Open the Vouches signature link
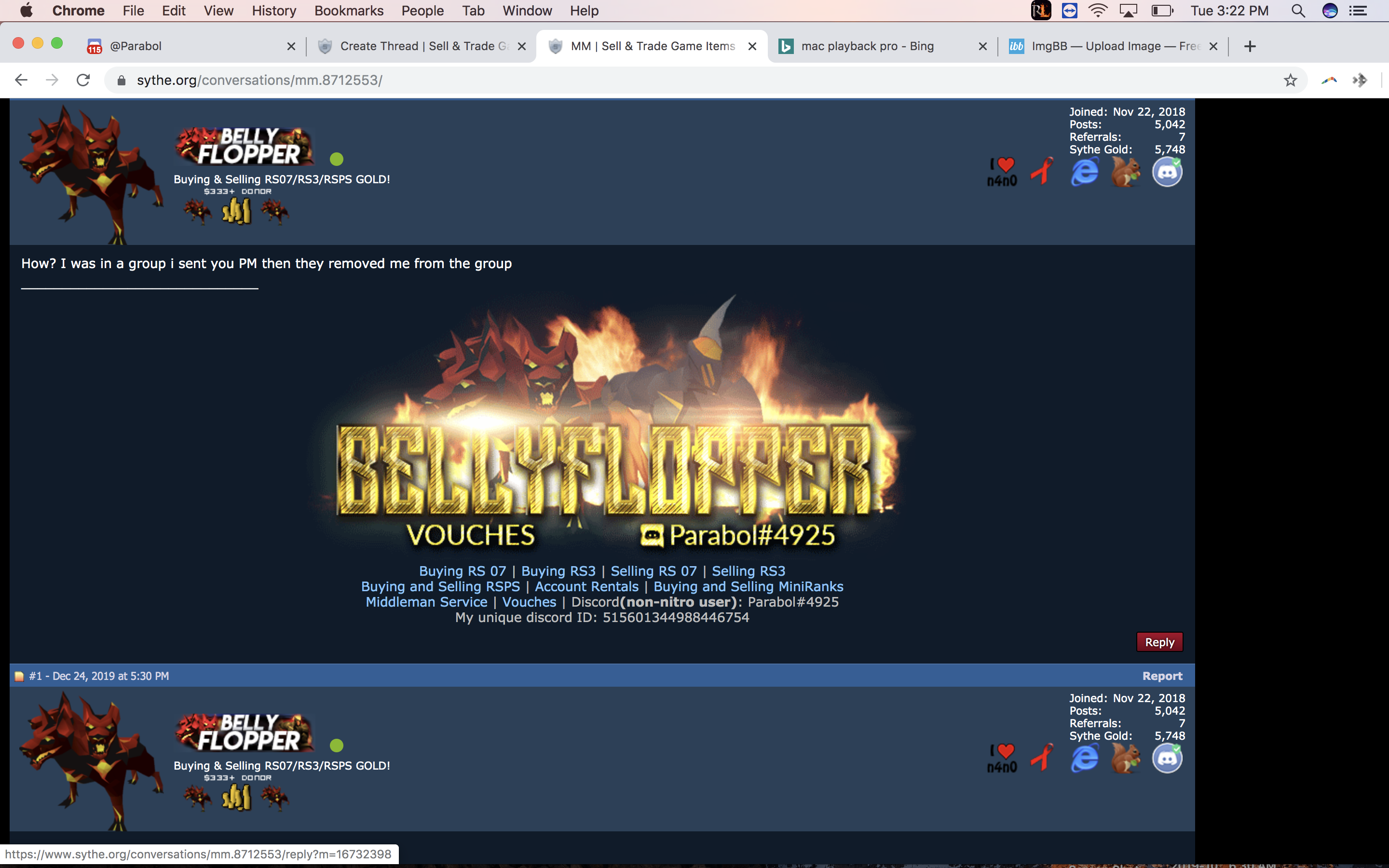Screen dimensions: 1389x868 [x=529, y=602]
